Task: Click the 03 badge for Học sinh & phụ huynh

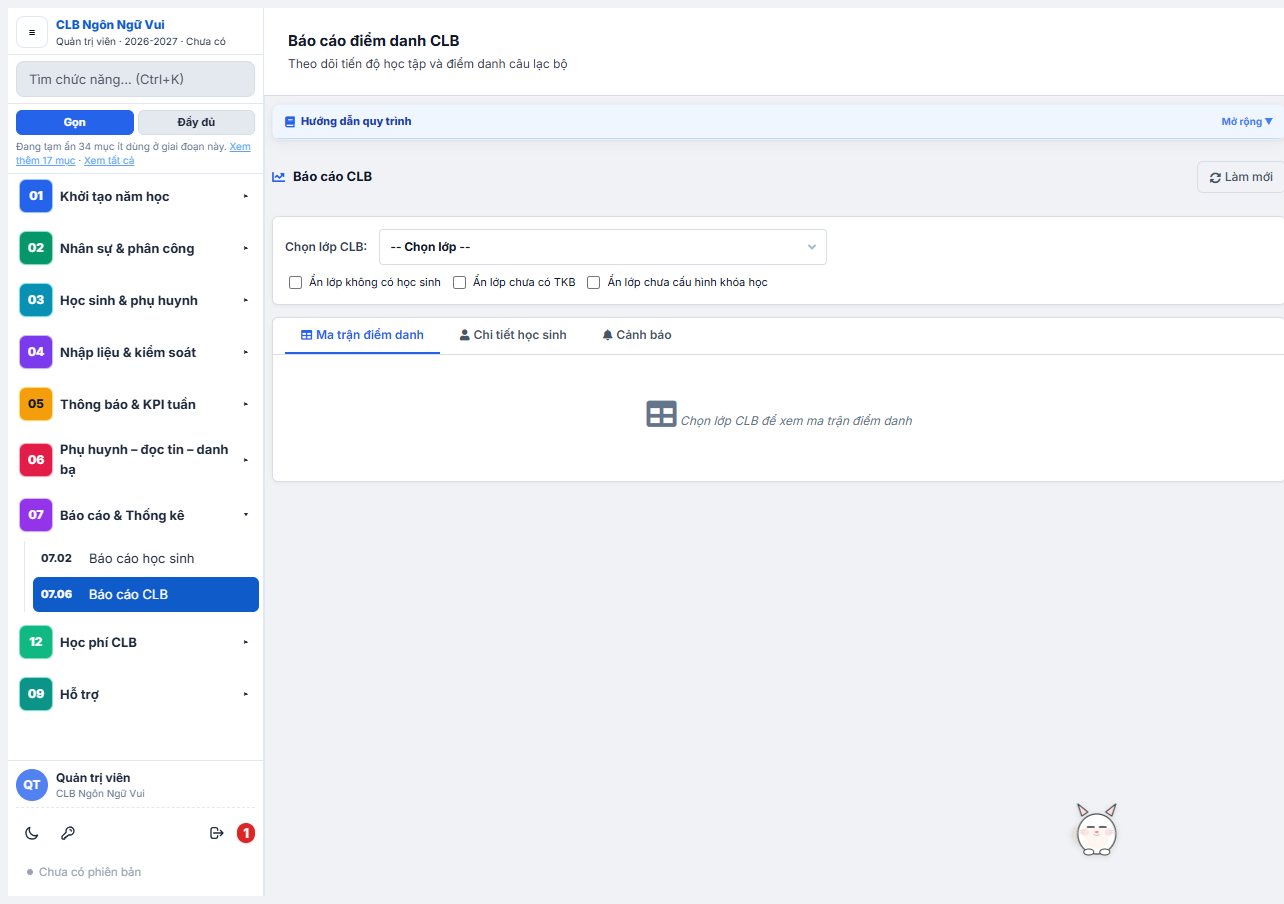Action: pyautogui.click(x=36, y=300)
